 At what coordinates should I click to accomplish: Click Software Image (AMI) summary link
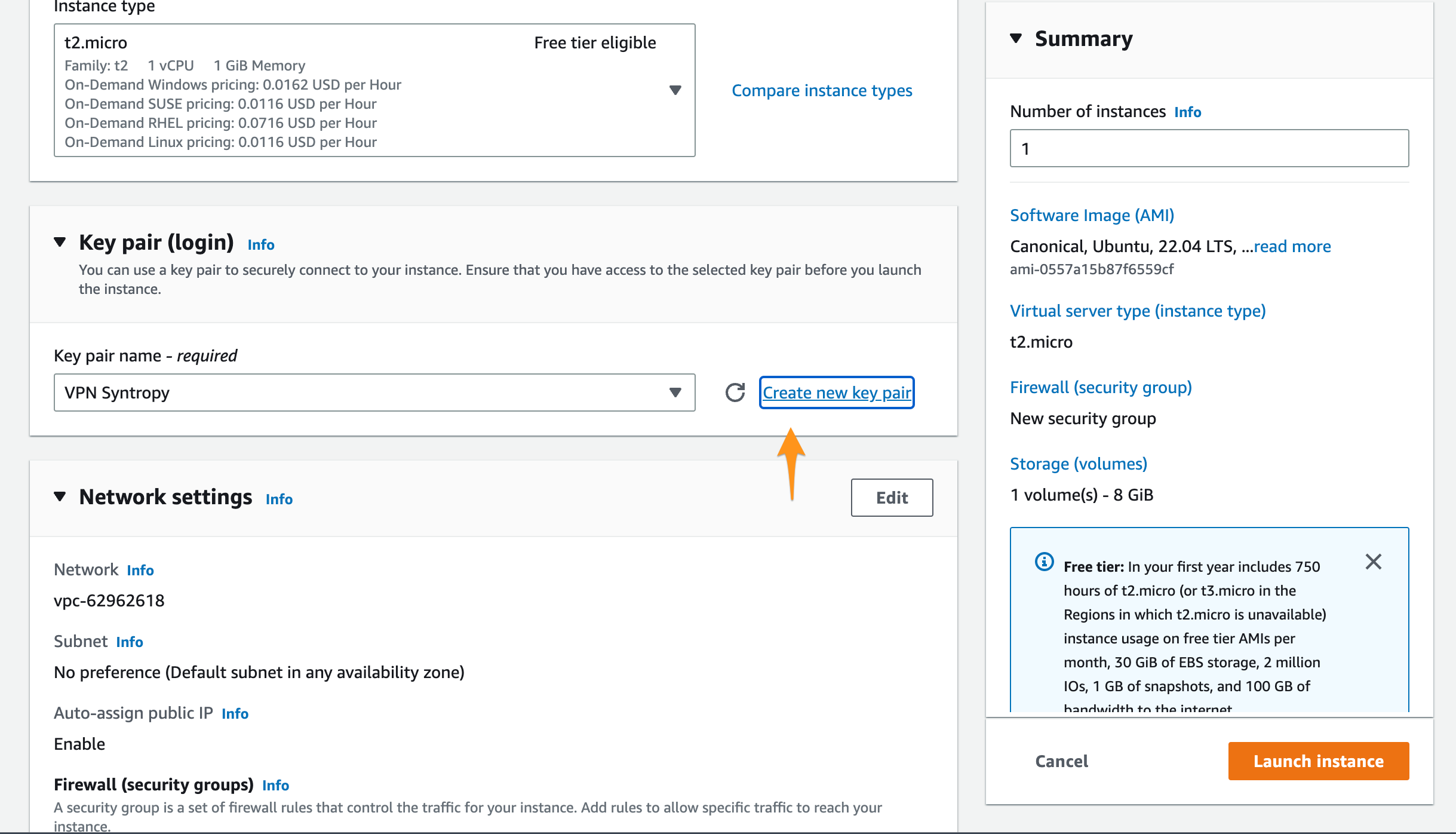pyautogui.click(x=1092, y=215)
